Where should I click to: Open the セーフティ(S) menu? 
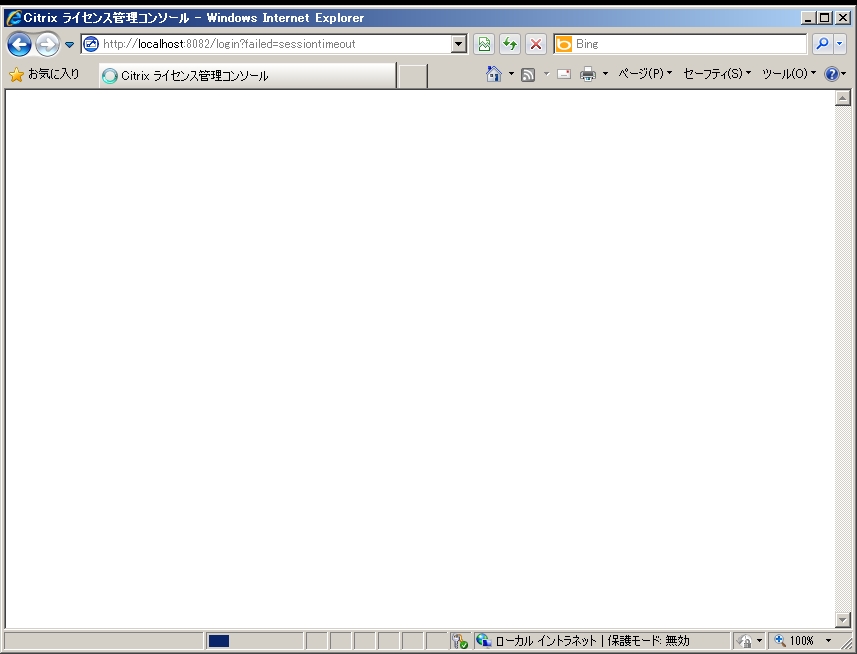[x=716, y=75]
